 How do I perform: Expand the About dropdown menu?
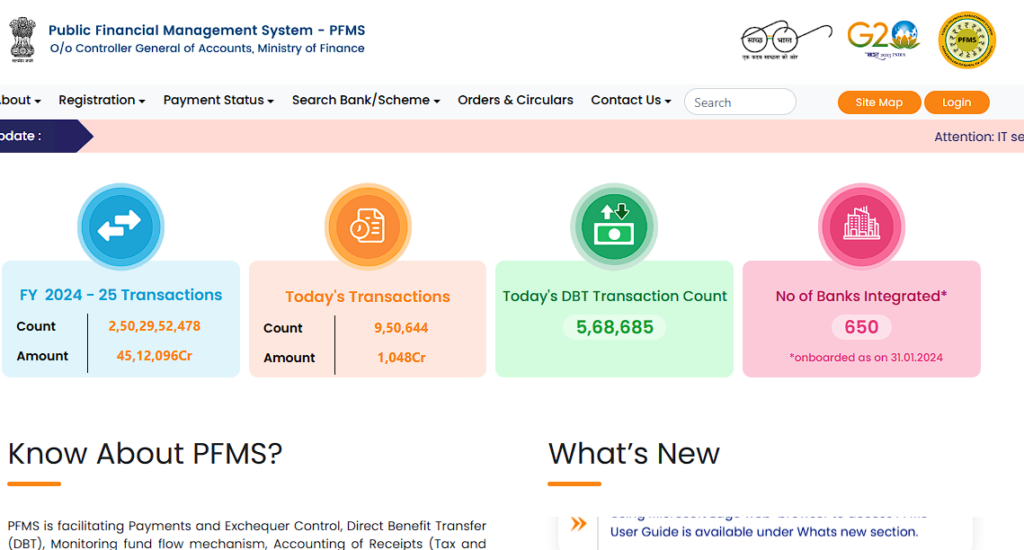tap(20, 101)
